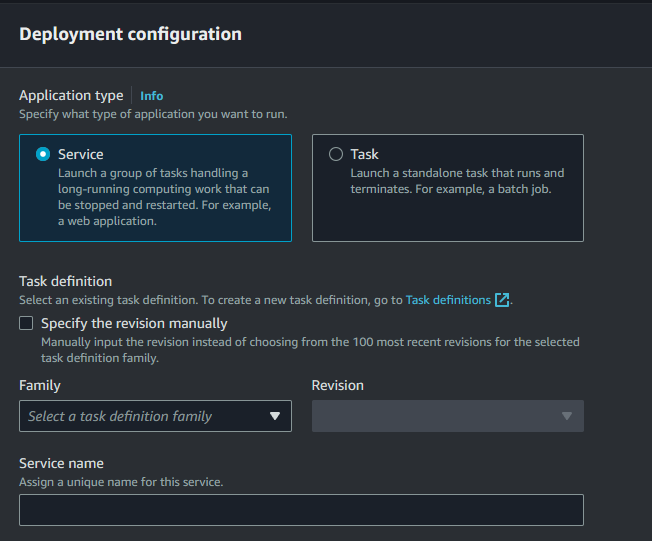The image size is (652, 541).
Task: Click the external link icon after Task definitions
Action: (502, 300)
